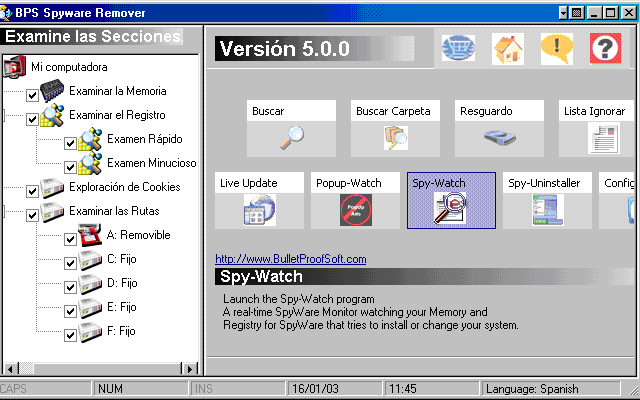The image size is (640, 400).
Task: Toggle the Examinar el Registro checkbox
Action: 32,119
